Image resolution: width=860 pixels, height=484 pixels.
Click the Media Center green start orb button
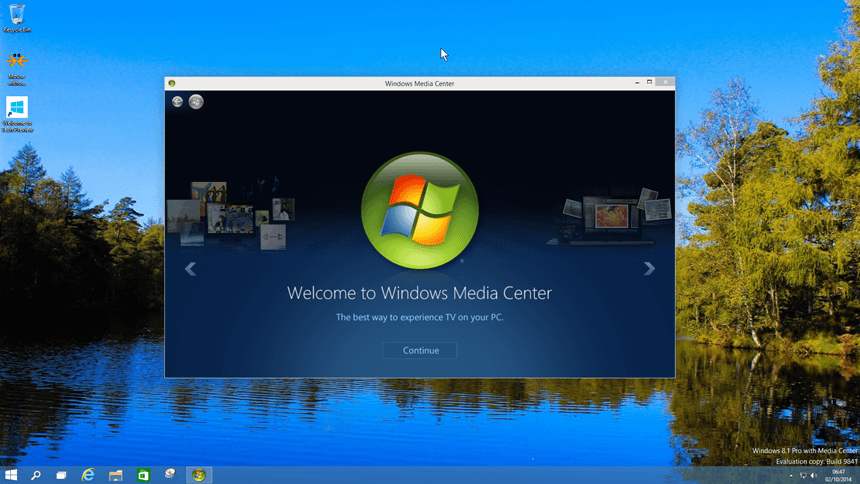tap(196, 102)
